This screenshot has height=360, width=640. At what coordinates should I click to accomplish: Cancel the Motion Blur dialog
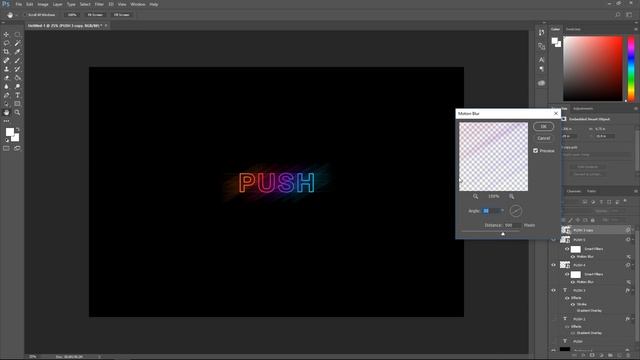(543, 138)
